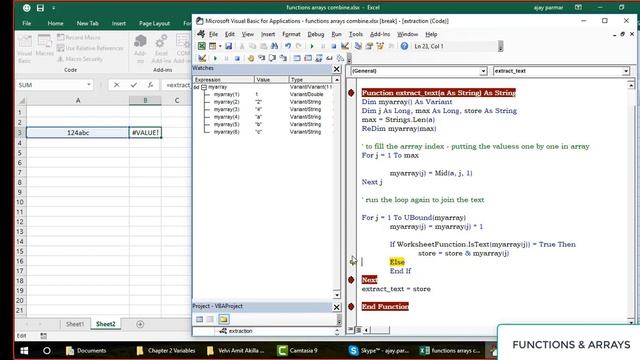Switch to the Page Layout ribbon tab in Excel

pyautogui.click(x=154, y=23)
